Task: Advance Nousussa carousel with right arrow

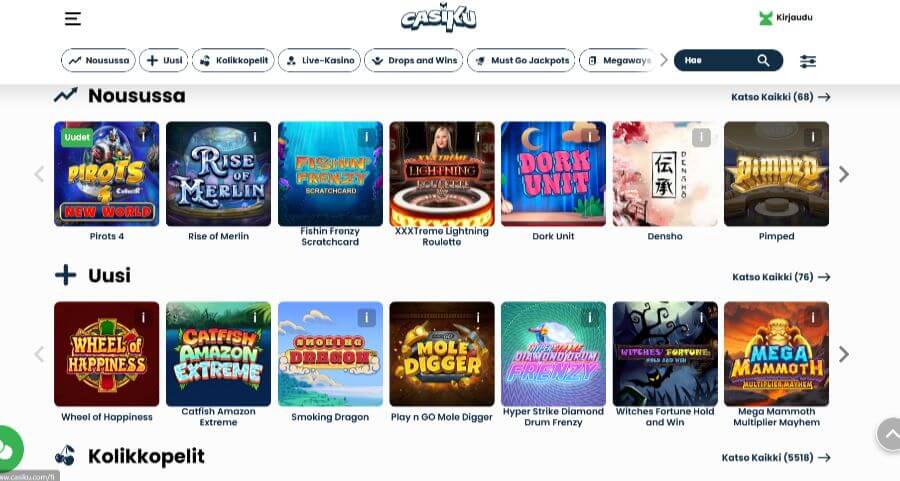Action: click(843, 174)
